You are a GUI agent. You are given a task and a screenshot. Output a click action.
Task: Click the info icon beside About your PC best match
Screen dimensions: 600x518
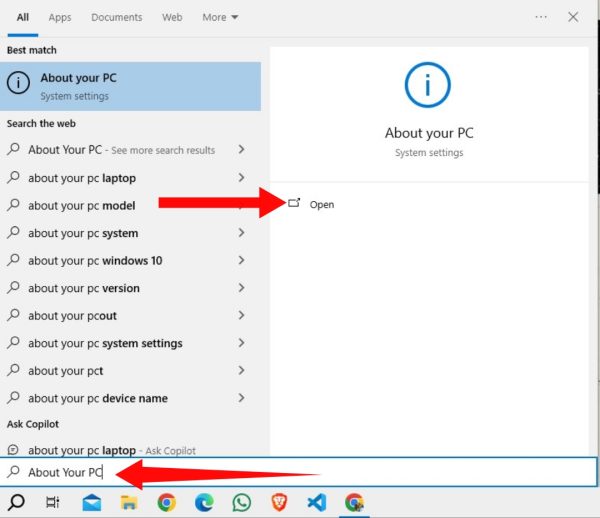pos(18,83)
